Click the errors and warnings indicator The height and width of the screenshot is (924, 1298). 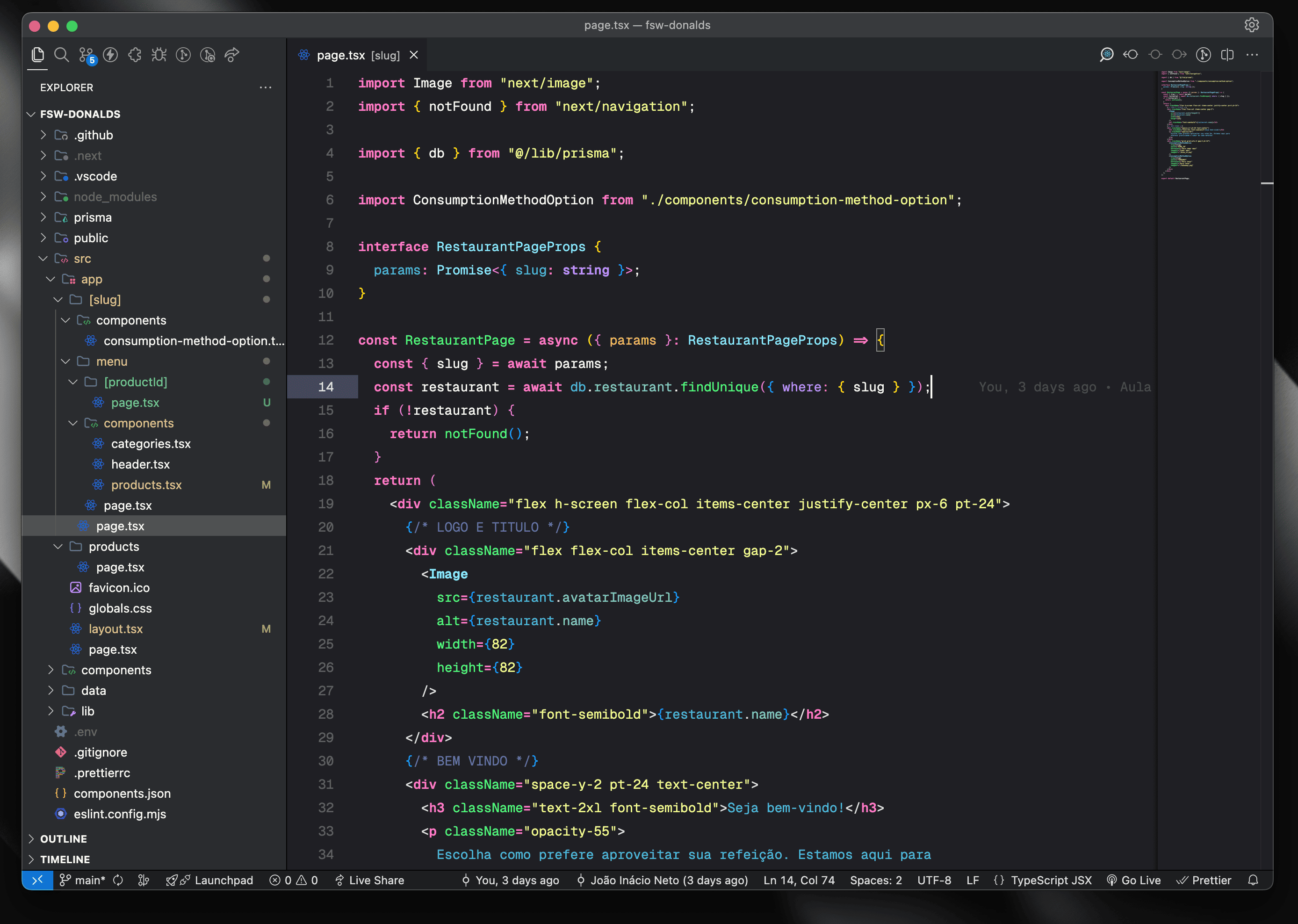click(294, 880)
